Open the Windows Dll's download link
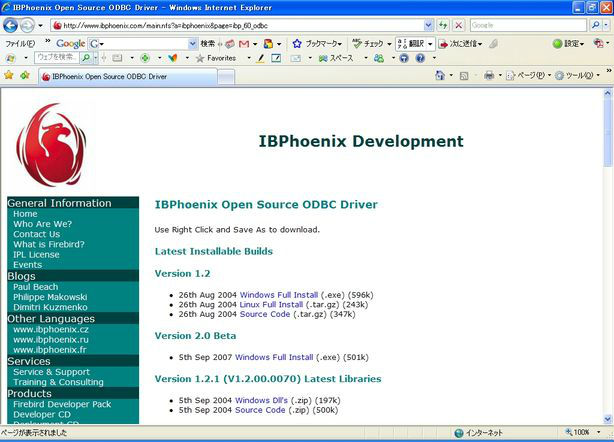Screen dimensions: 614x442 click(261, 400)
